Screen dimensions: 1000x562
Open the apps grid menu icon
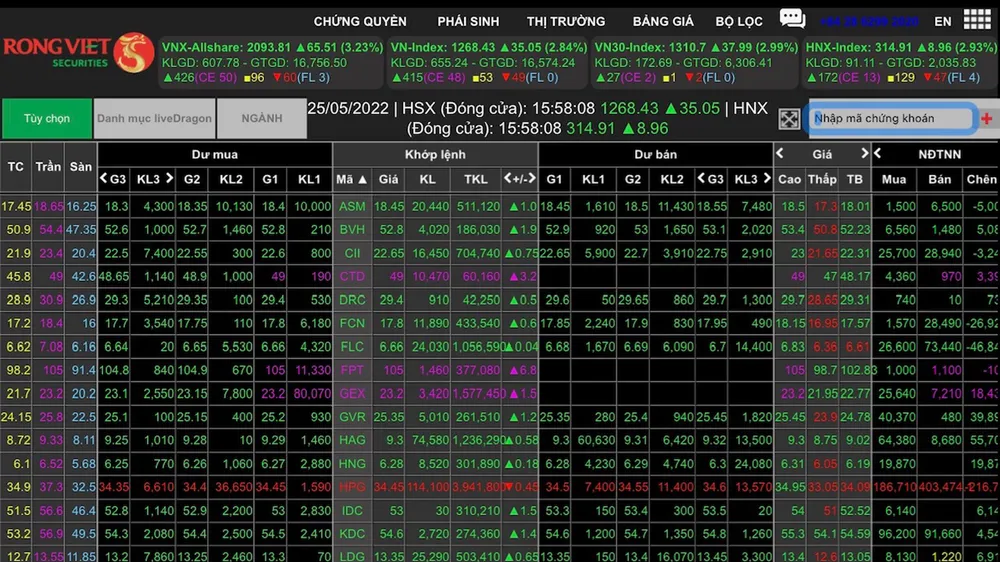[977, 20]
